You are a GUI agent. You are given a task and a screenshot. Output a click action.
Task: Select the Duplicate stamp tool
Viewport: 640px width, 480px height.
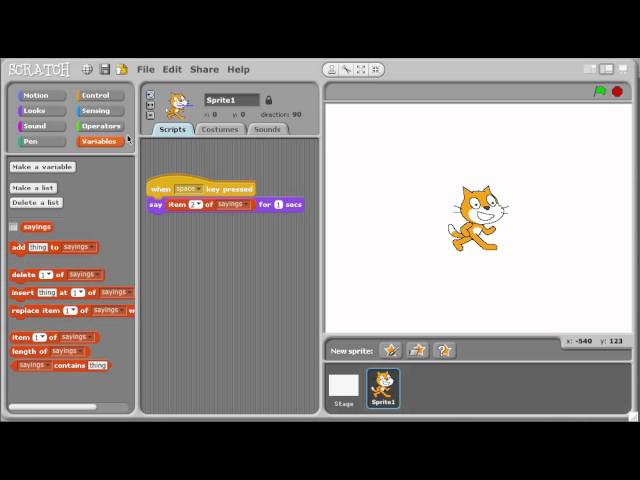pos(332,70)
